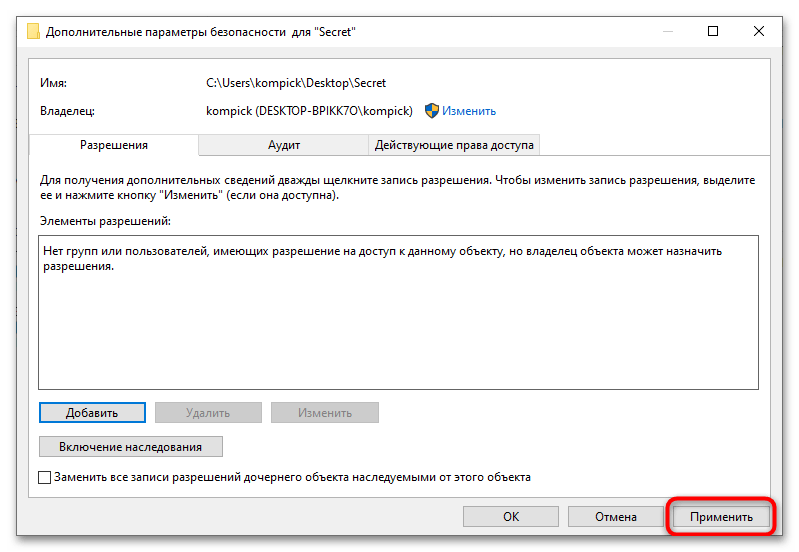Click inside the permission entries list box
Screen dimensions: 799x552
click(x=398, y=312)
